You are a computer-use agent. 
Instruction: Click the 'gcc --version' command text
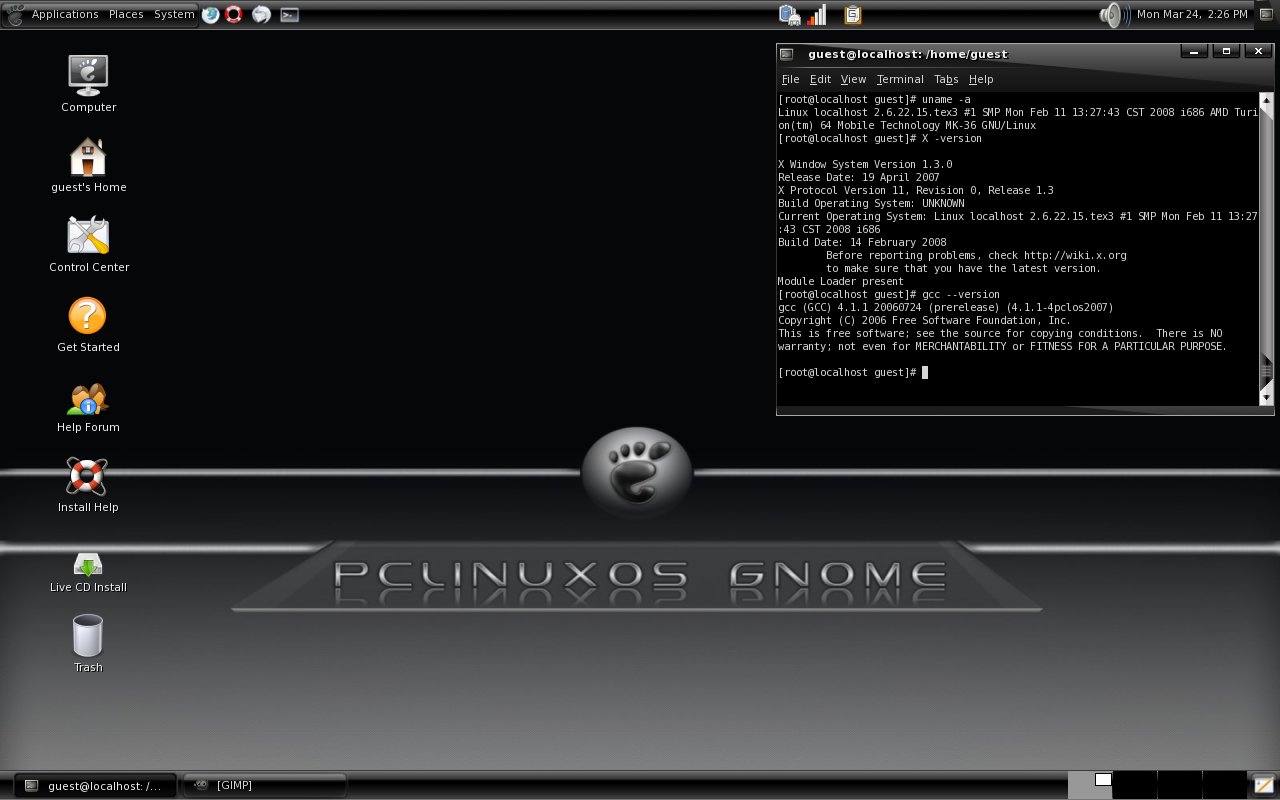pyautogui.click(x=961, y=295)
